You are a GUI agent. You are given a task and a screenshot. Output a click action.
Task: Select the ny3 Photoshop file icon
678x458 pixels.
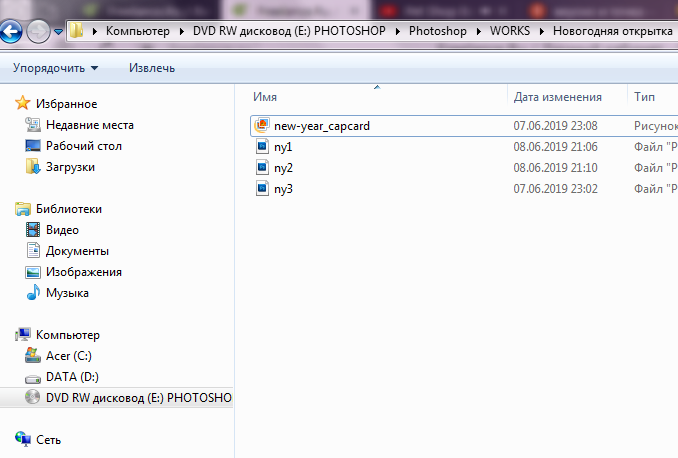(x=262, y=189)
